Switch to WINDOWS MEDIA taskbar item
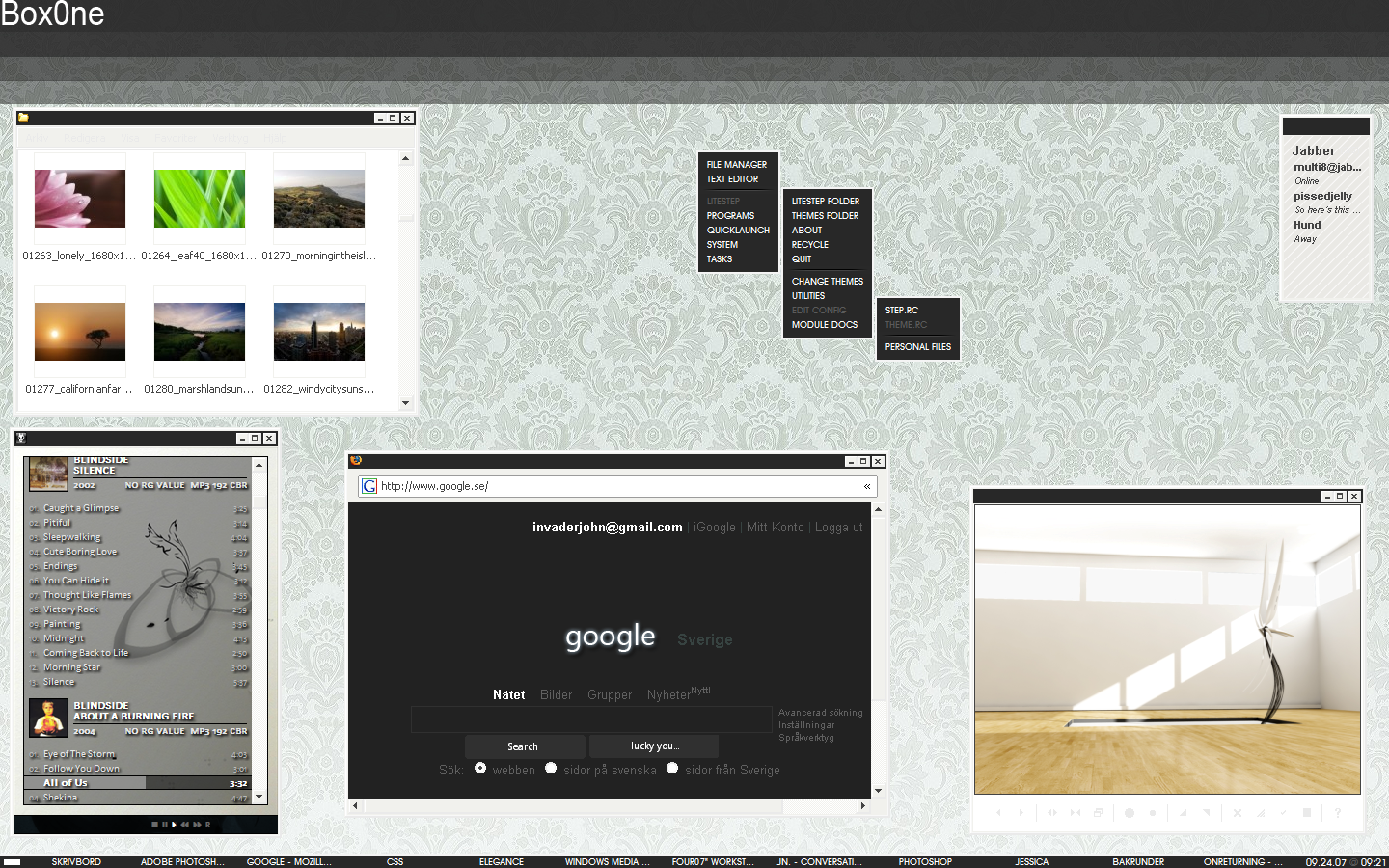This screenshot has width=1389, height=868. (608, 862)
